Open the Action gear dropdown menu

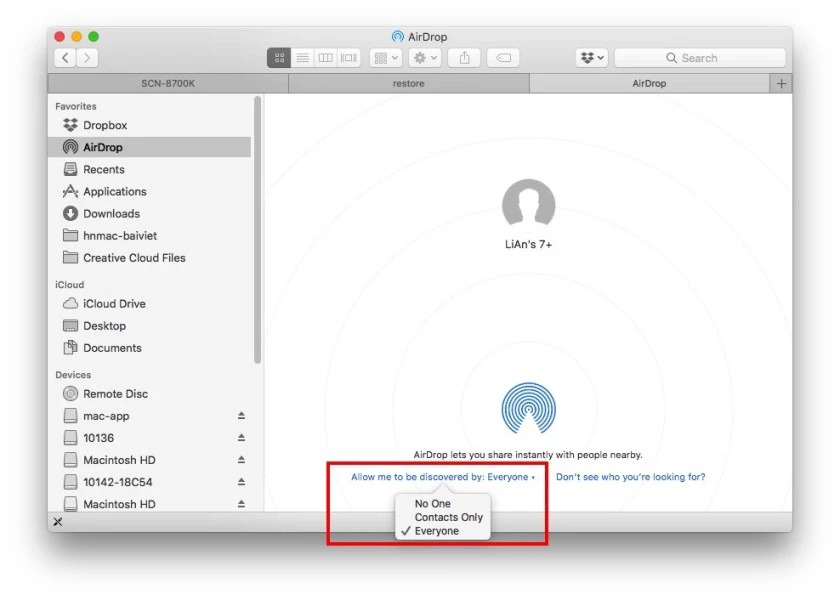tap(425, 58)
